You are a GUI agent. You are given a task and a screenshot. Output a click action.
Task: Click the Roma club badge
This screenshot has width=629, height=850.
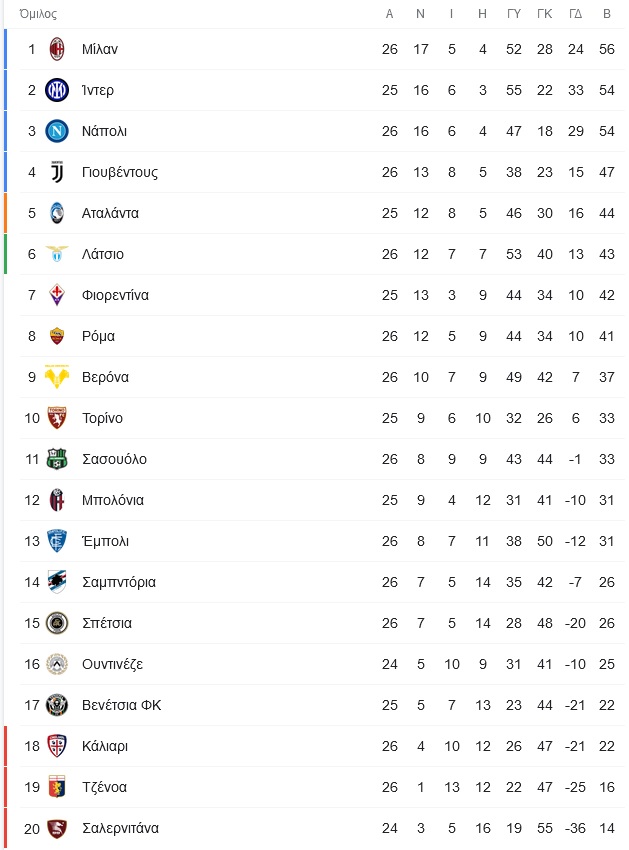(x=57, y=336)
